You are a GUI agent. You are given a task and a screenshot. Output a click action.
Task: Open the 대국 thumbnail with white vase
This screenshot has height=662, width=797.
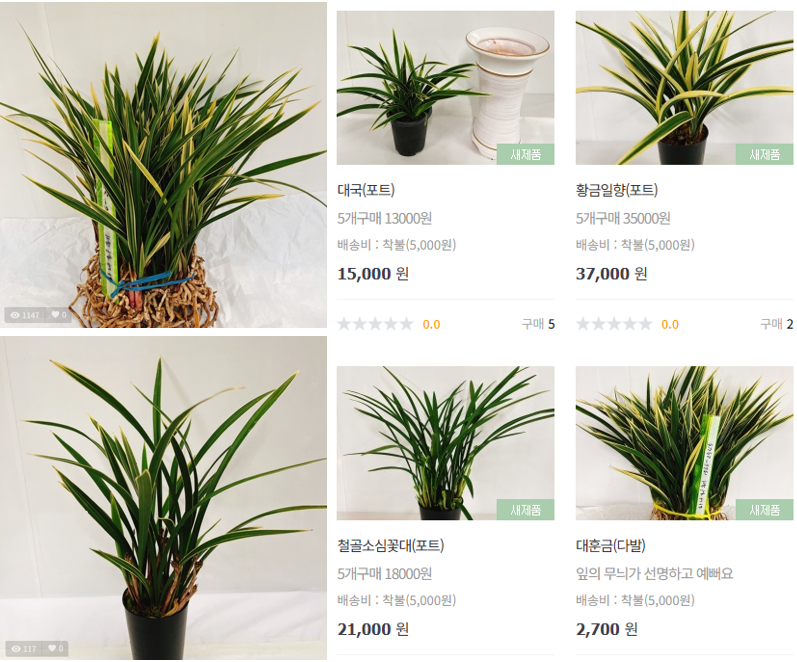(x=445, y=88)
